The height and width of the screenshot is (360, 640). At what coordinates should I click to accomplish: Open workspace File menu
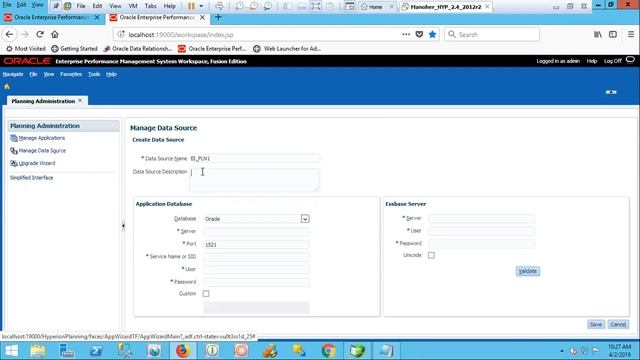coord(33,74)
